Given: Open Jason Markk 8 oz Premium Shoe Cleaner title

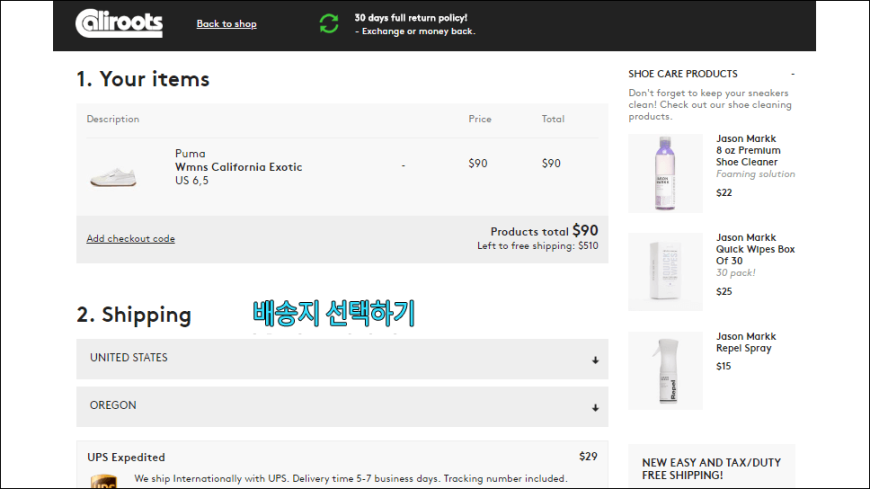Looking at the screenshot, I should point(748,150).
